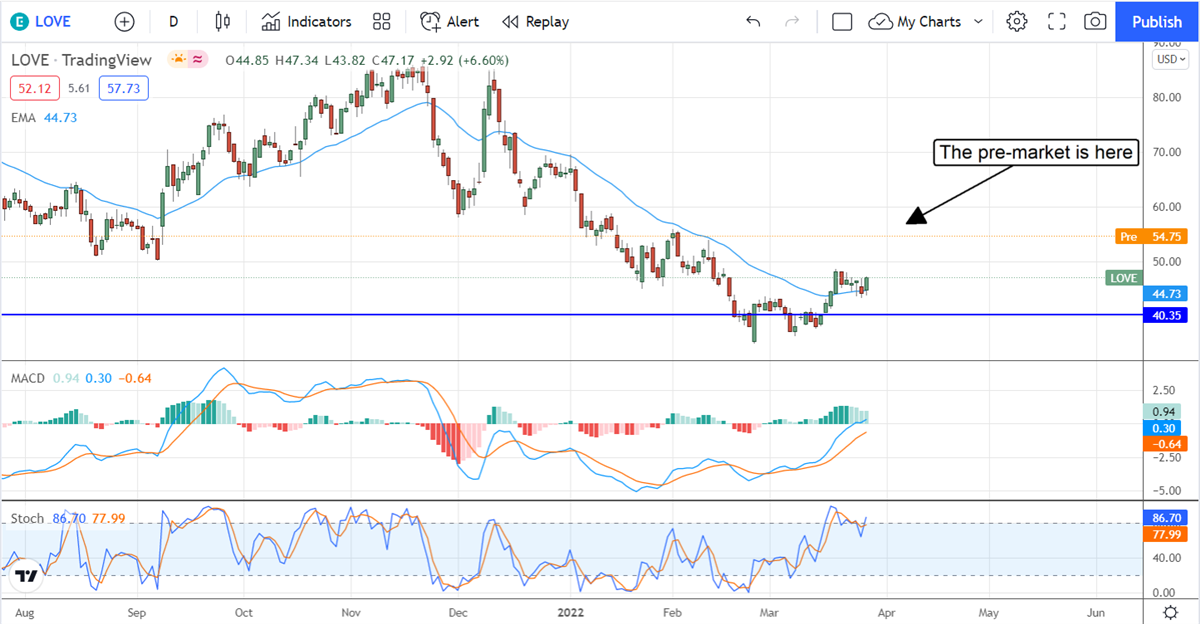This screenshot has height=624, width=1200.
Task: Open time axis settings gear at bottom right
Action: [1169, 611]
